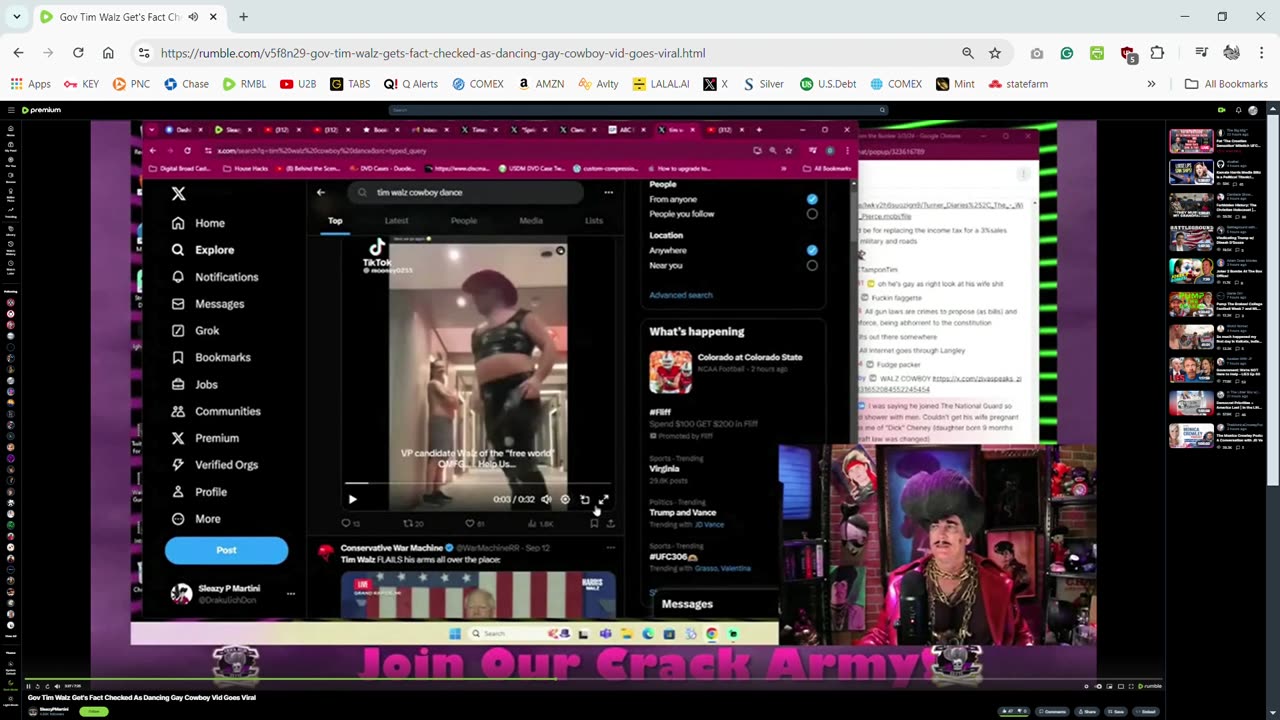Click the Save button below the video

pyautogui.click(x=1115, y=711)
